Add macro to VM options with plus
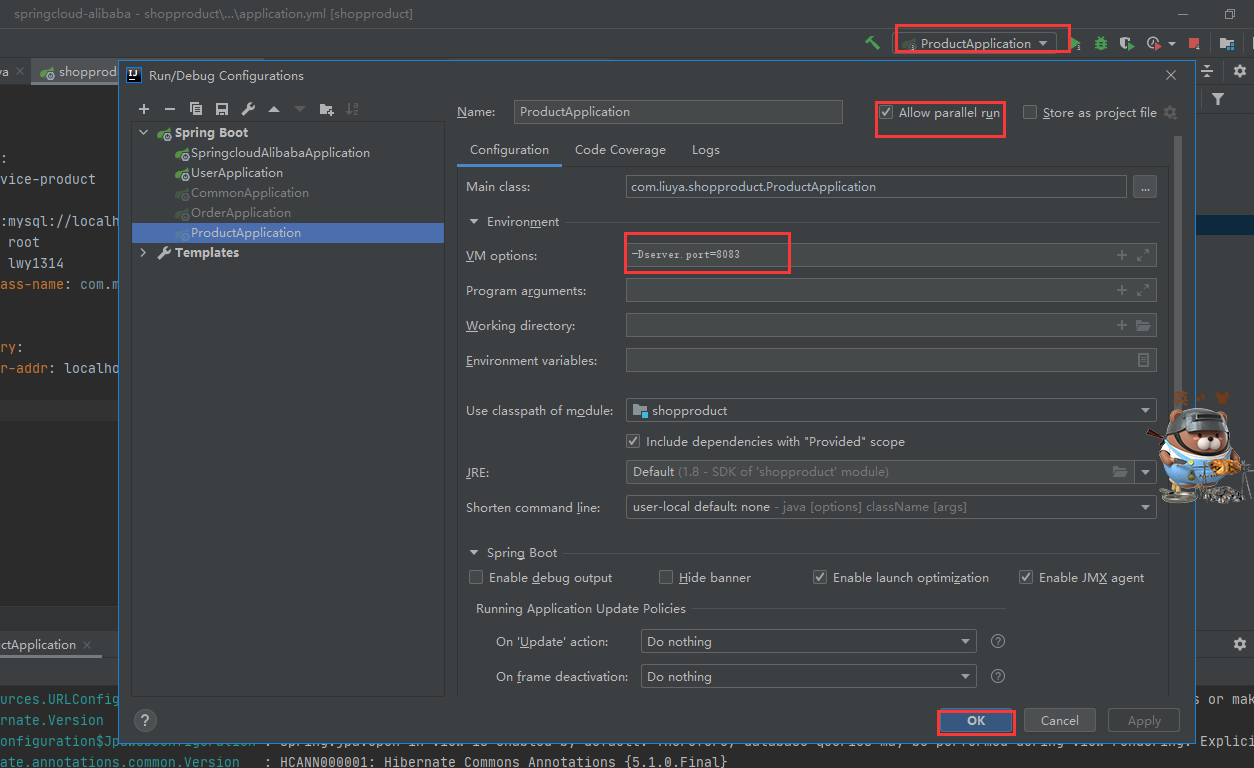The height and width of the screenshot is (768, 1254). click(x=1122, y=256)
